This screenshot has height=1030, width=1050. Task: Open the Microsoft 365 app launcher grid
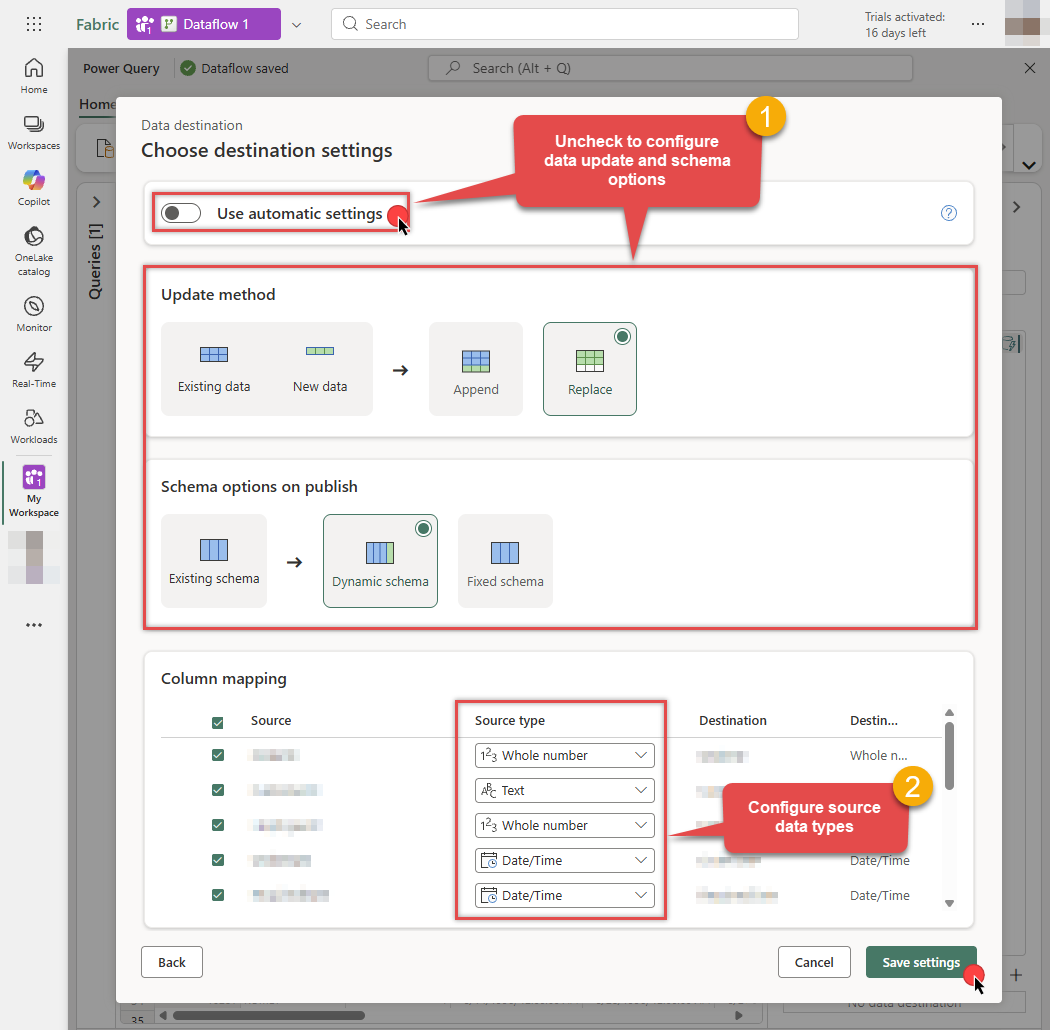[x=34, y=24]
